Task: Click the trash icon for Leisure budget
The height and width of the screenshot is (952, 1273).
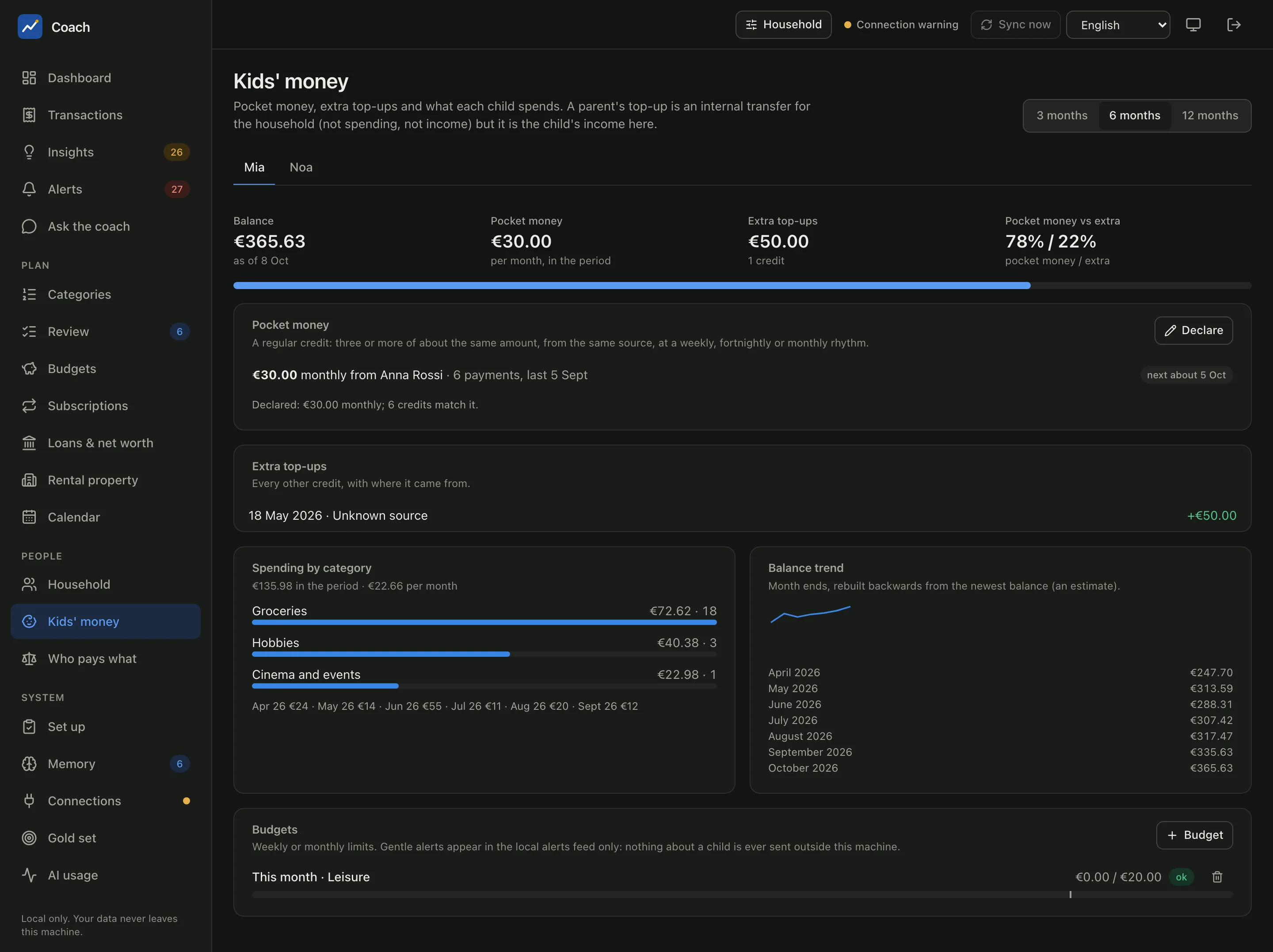Action: click(x=1217, y=876)
